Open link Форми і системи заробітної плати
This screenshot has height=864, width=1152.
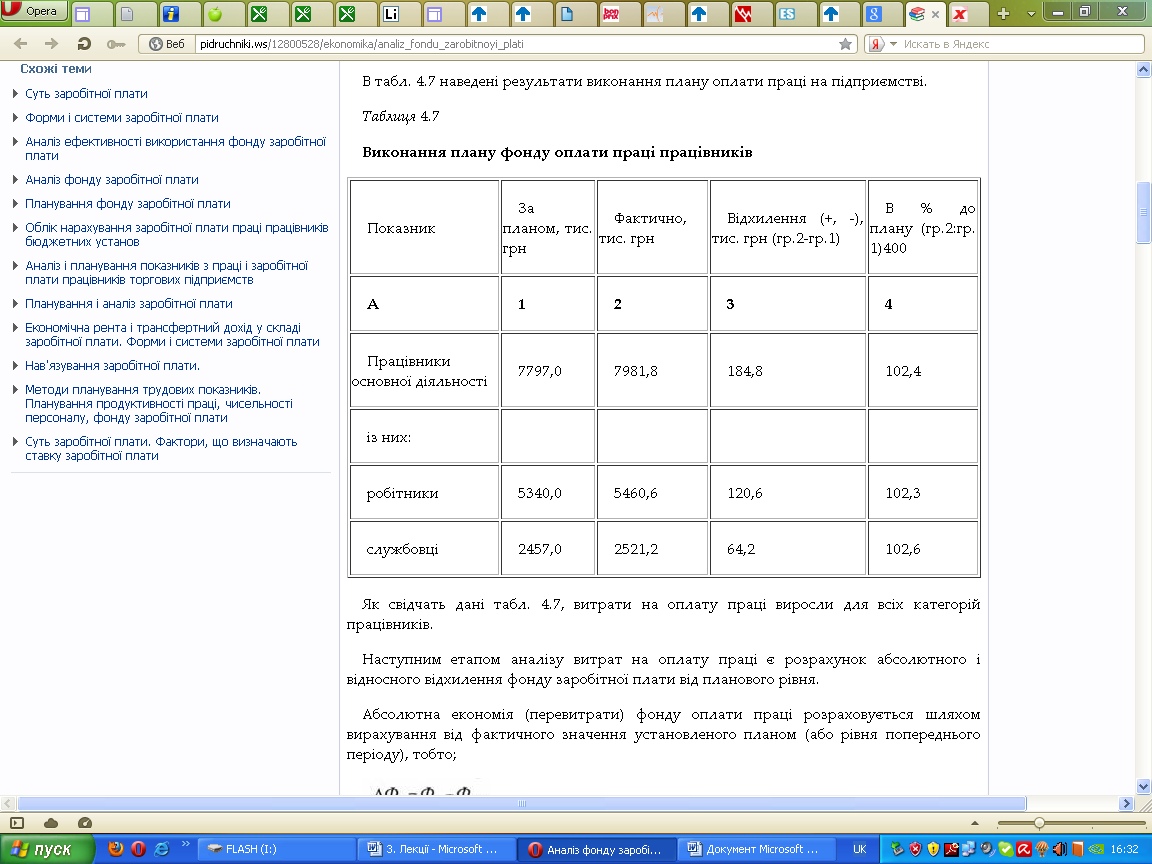pyautogui.click(x=121, y=118)
